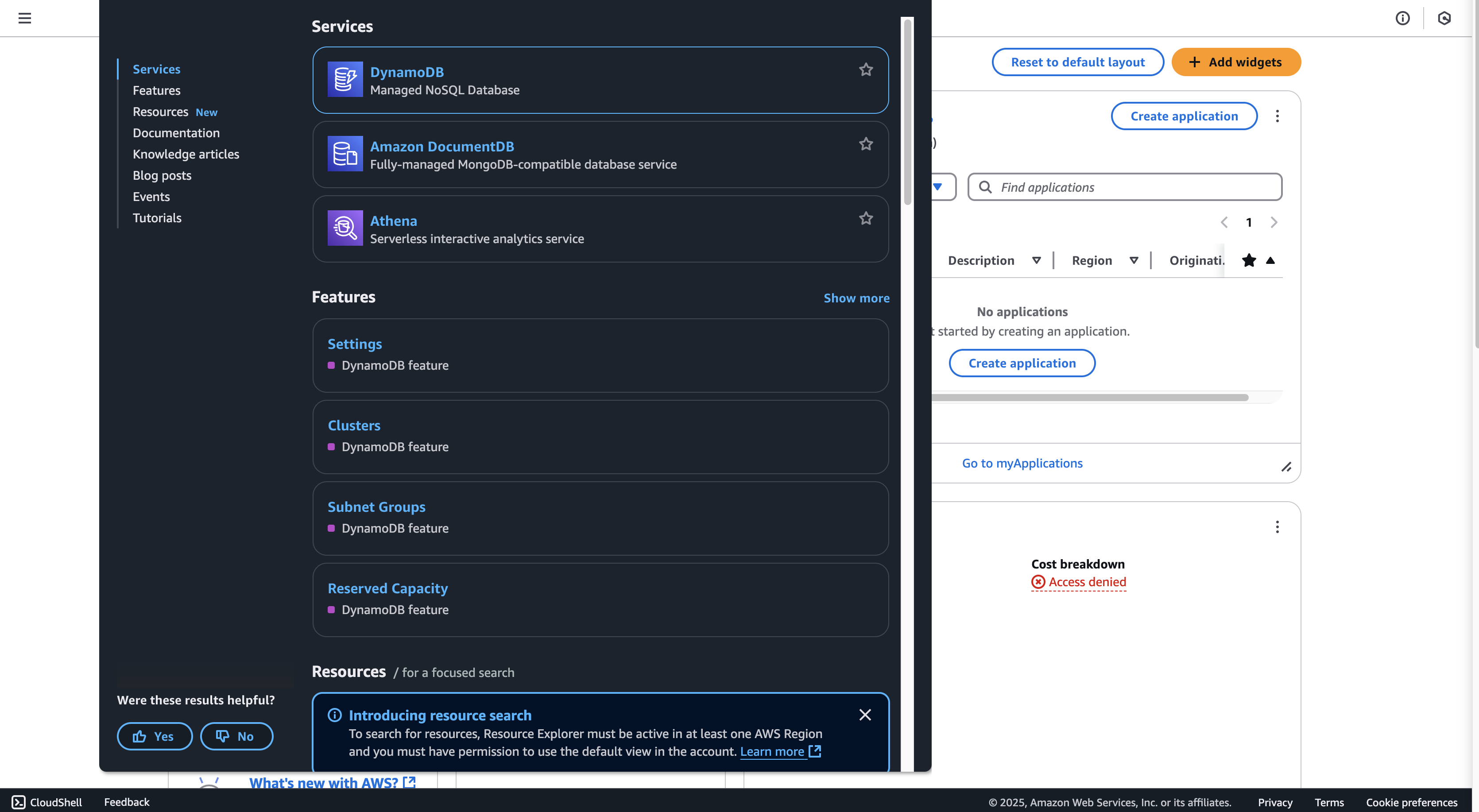Viewport: 1479px width, 812px height.
Task: Click Create application in widget header
Action: click(x=1185, y=116)
